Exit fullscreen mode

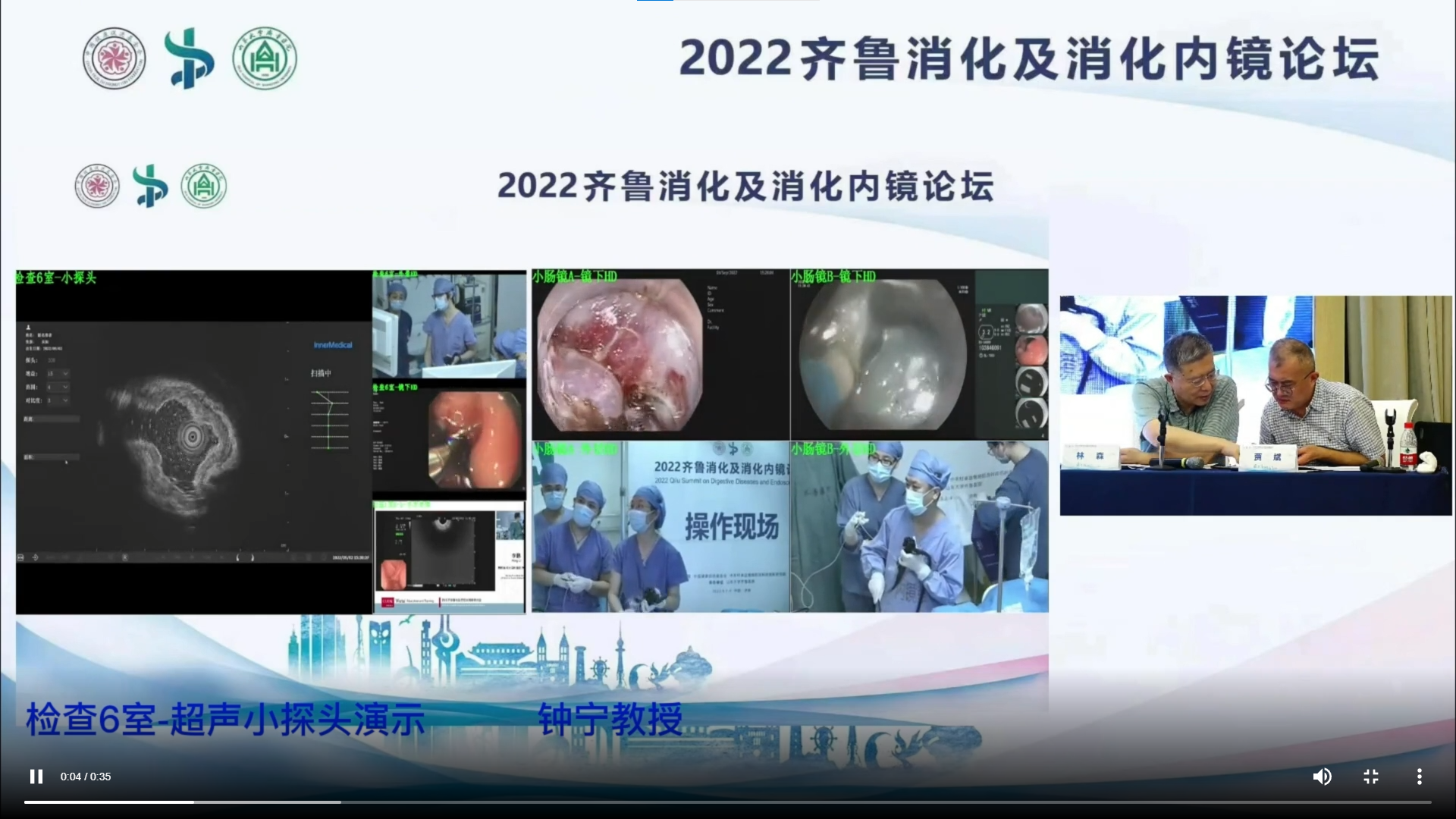click(x=1370, y=777)
